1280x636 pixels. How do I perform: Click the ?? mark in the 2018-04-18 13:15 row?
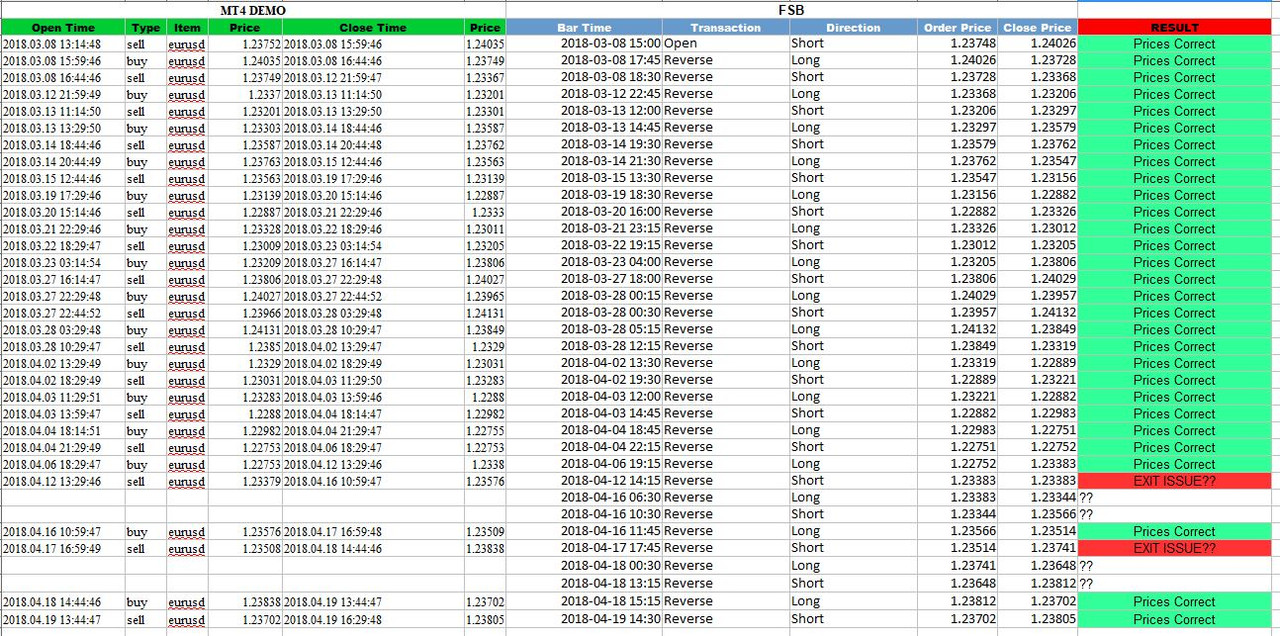tap(1086, 584)
